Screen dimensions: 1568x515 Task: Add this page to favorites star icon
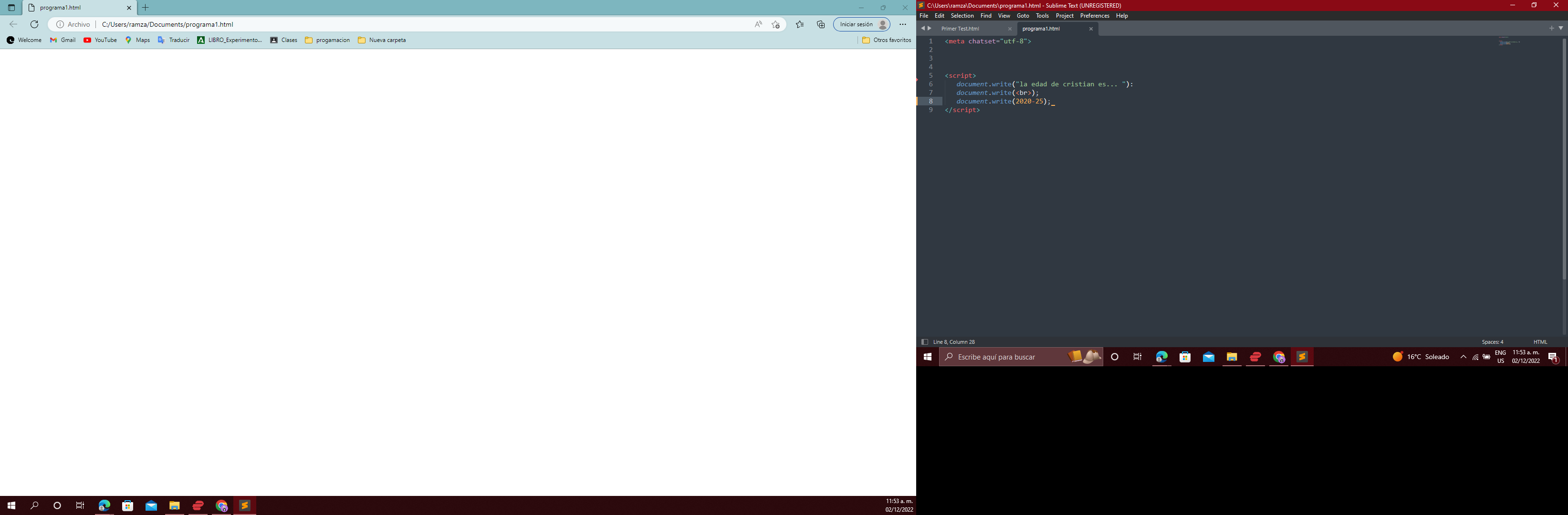[775, 24]
